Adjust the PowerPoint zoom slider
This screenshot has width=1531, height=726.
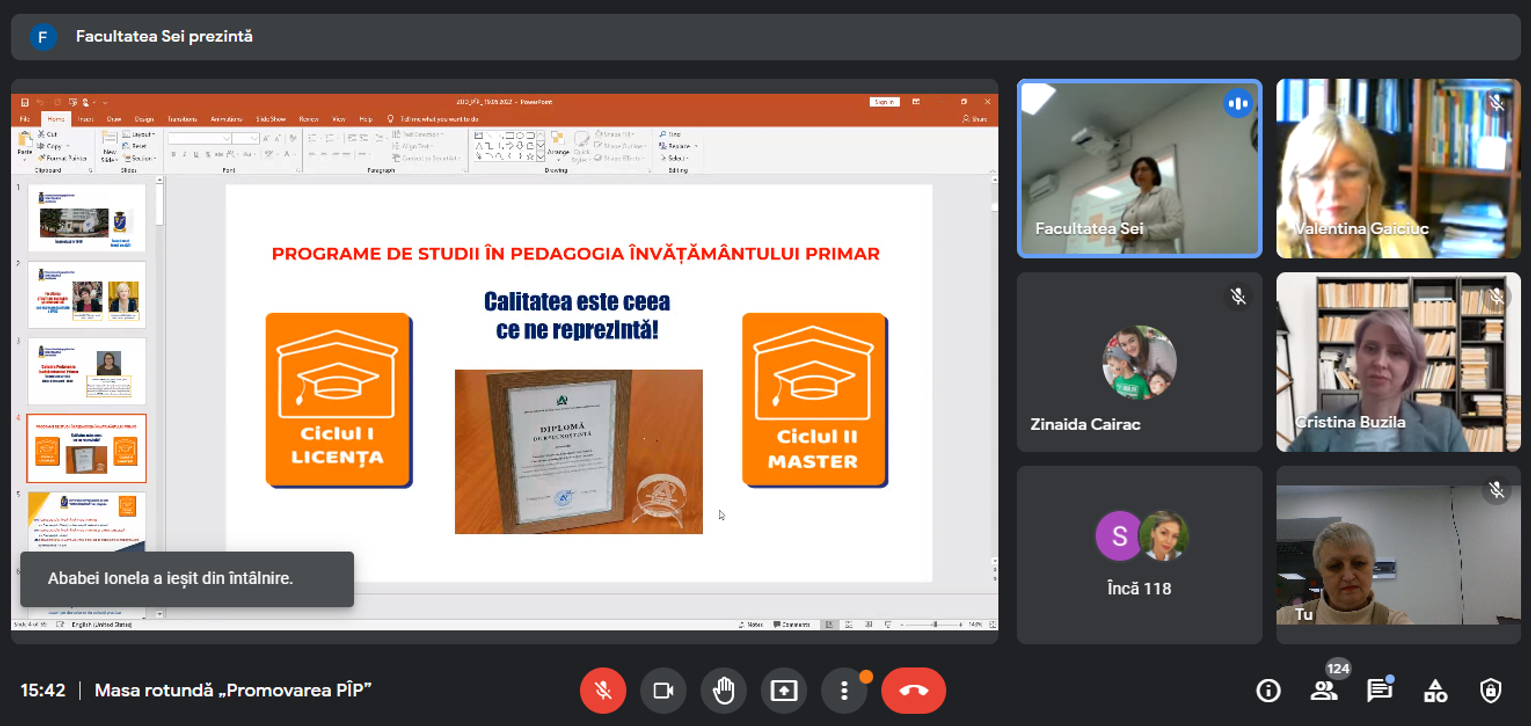pos(934,624)
